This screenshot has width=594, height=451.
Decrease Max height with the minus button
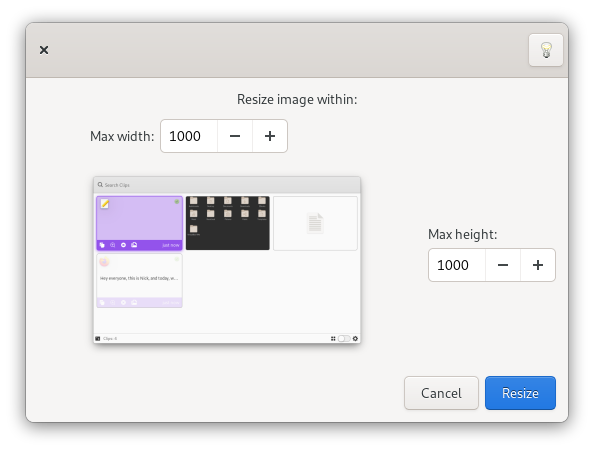(x=503, y=265)
